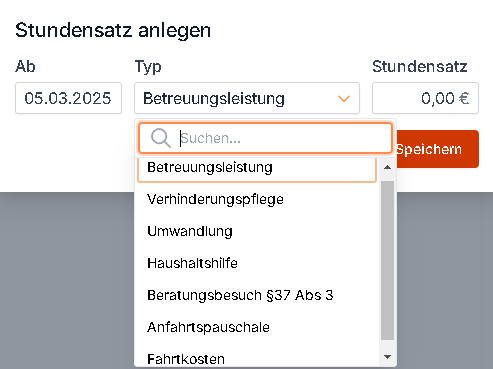Screen dimensions: 493x369
Task: Click the Ab date field 05.03.2025
Action: pos(68,98)
